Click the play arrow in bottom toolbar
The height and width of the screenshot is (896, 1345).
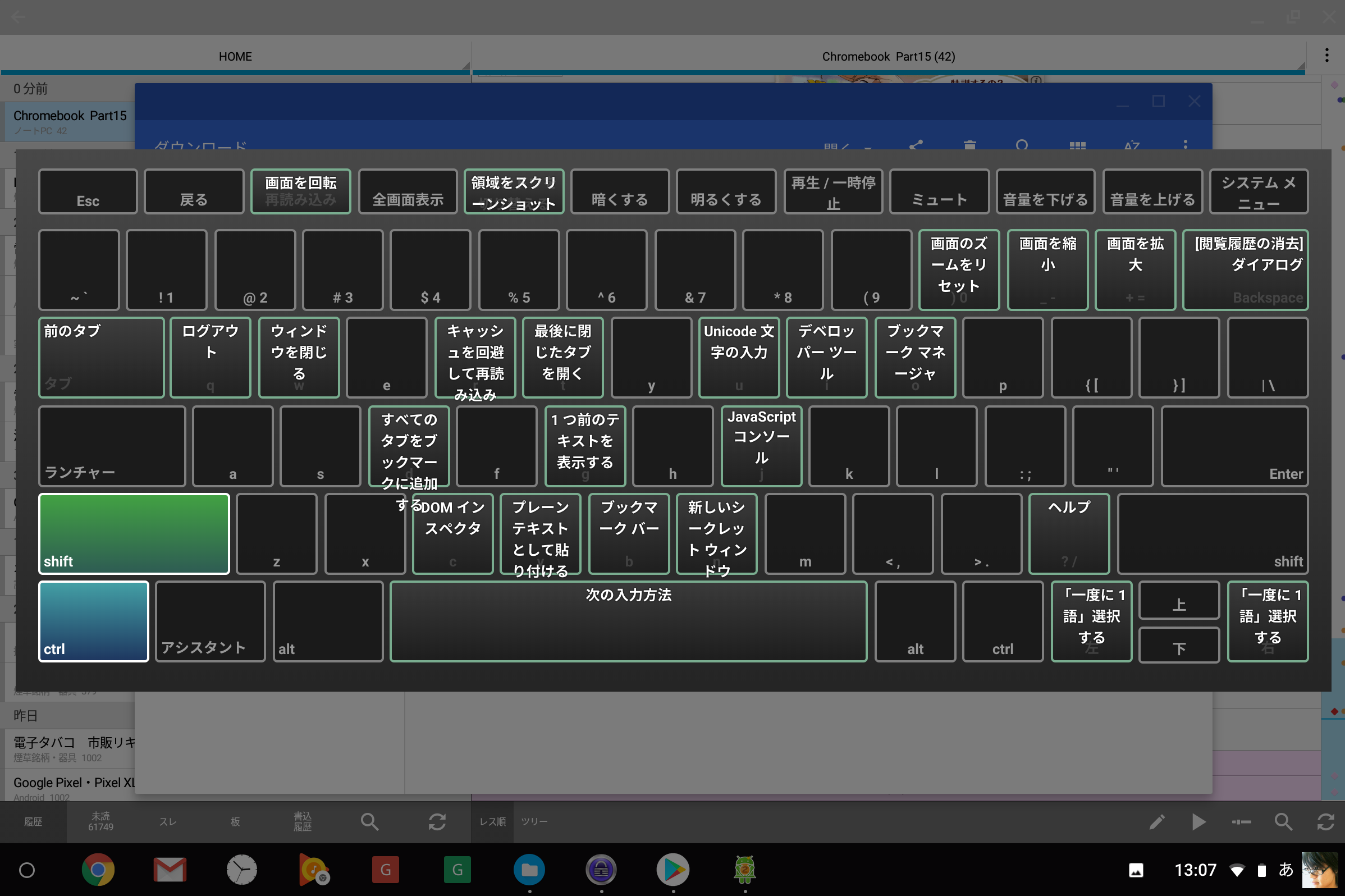(1198, 822)
